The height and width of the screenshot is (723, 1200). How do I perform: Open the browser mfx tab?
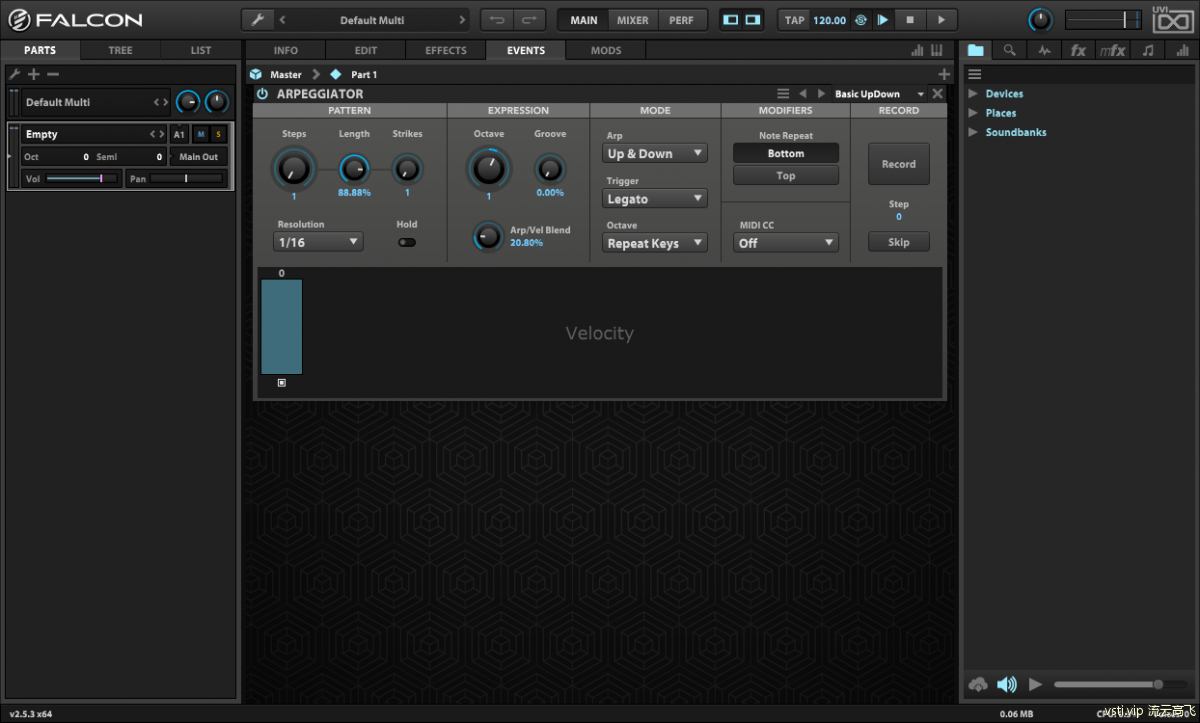tap(1112, 50)
